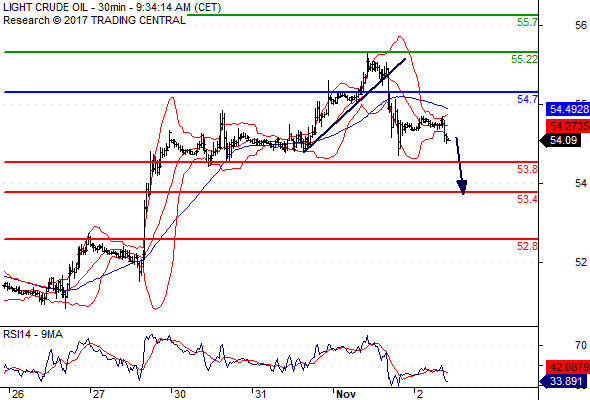Click the 55.7 resistance level label
This screenshot has height=400, width=590.
point(527,22)
